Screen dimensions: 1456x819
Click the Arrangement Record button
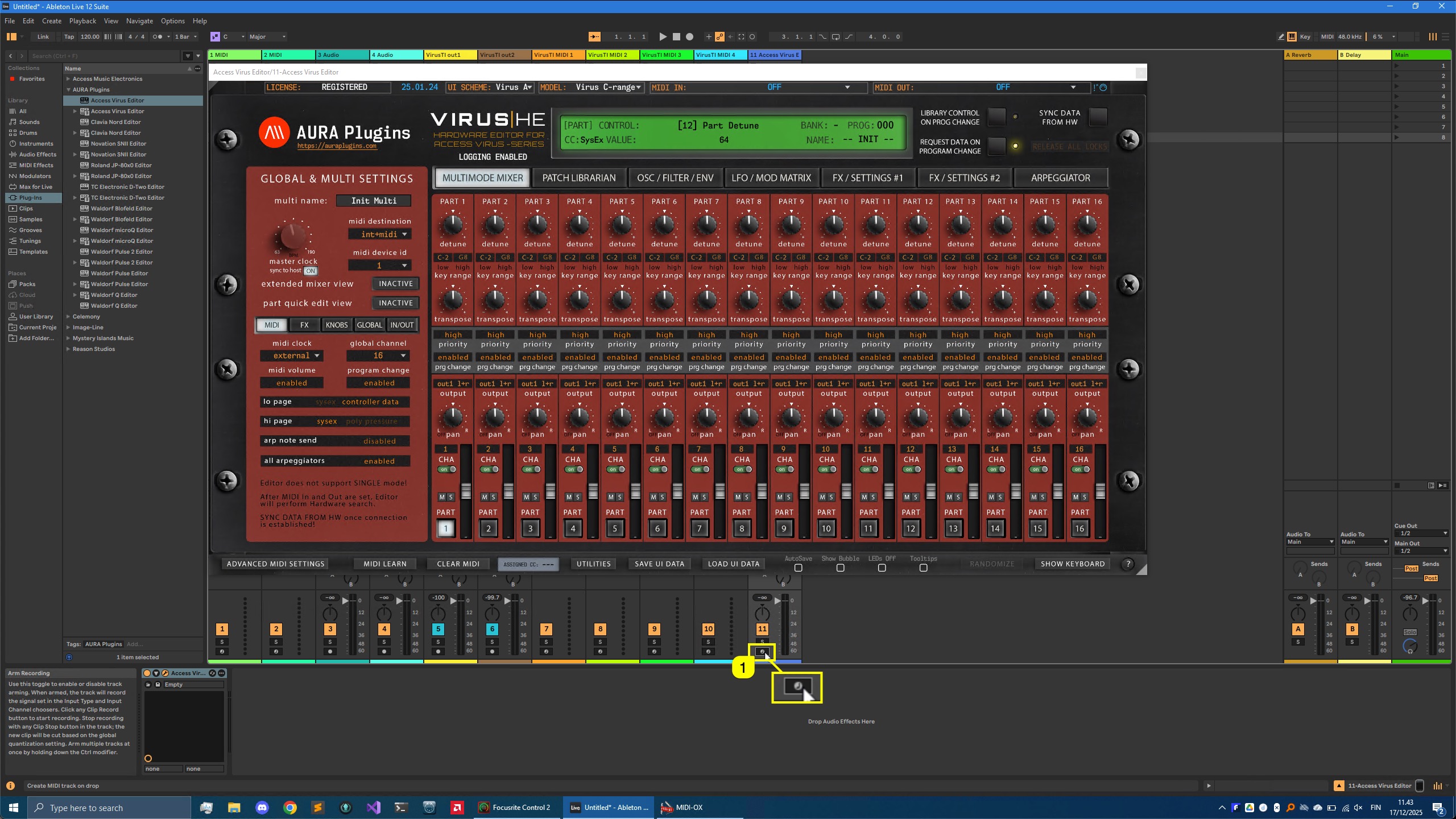click(x=689, y=37)
